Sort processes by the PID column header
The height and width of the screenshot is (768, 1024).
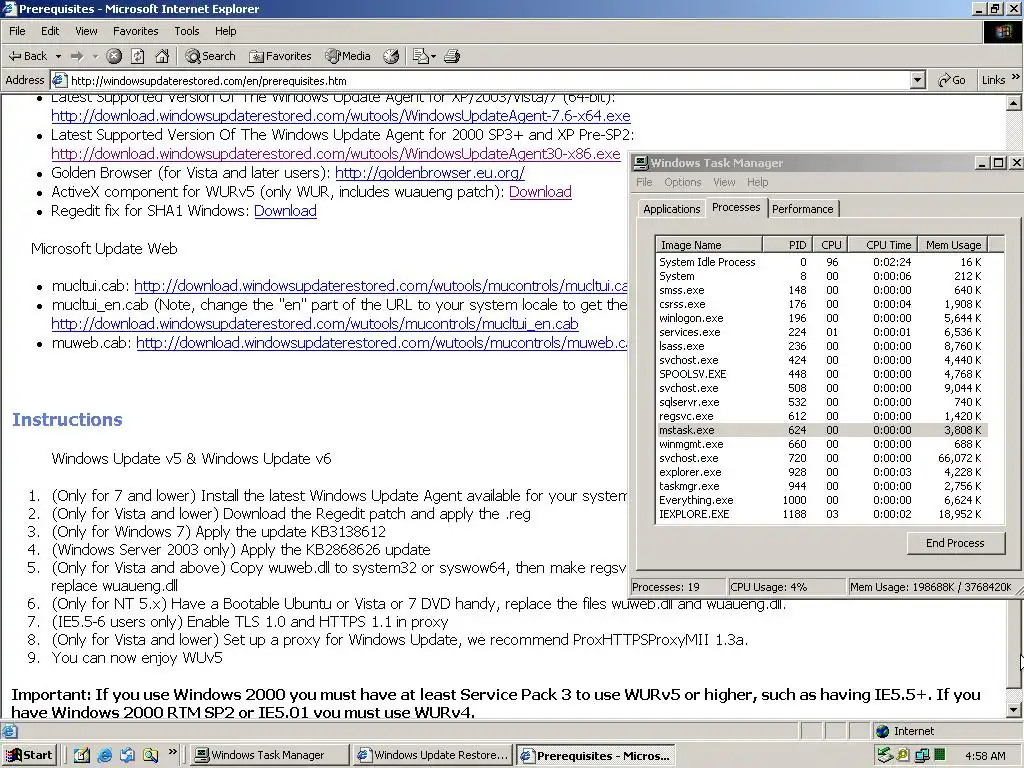[788, 245]
